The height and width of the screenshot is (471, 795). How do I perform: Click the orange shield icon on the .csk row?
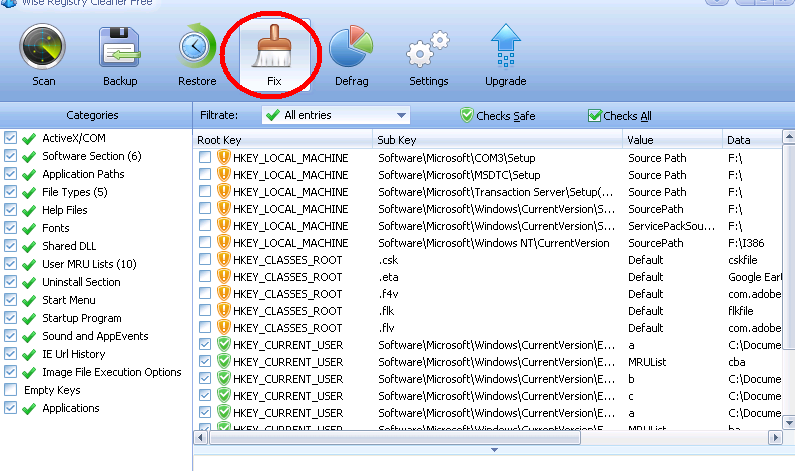[224, 259]
